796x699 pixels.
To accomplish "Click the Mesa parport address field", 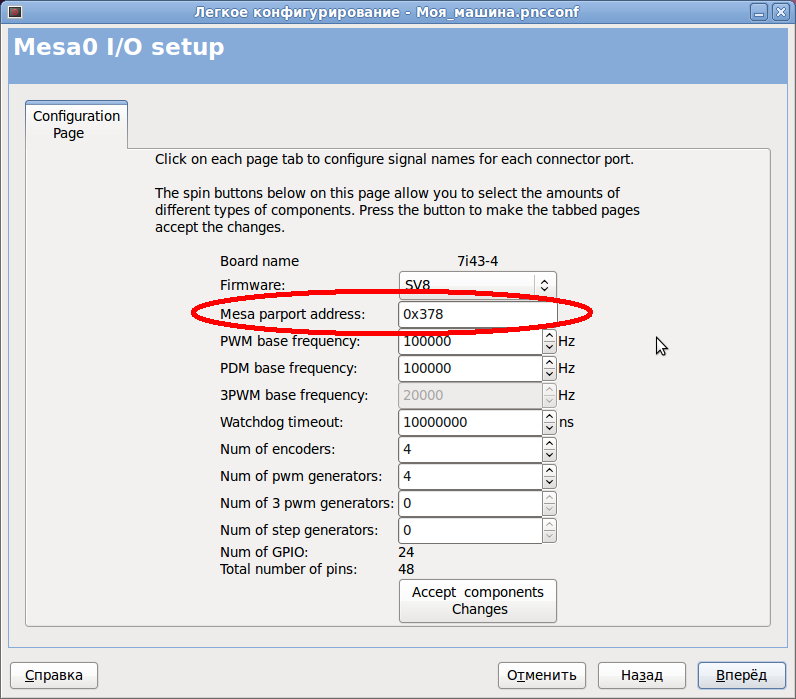I will tap(476, 314).
